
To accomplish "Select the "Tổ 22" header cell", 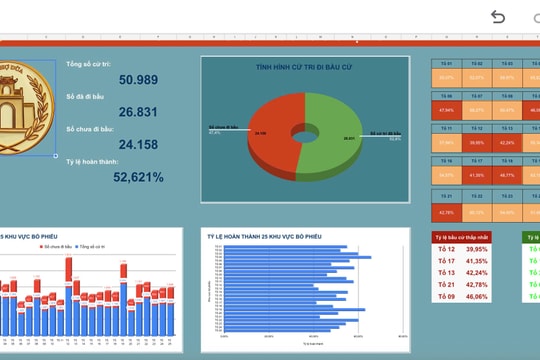I will [x=477, y=196].
